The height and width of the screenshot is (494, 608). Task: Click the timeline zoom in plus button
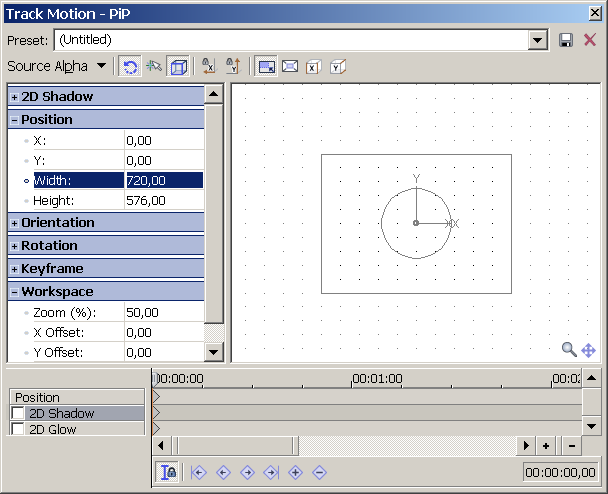[546, 445]
